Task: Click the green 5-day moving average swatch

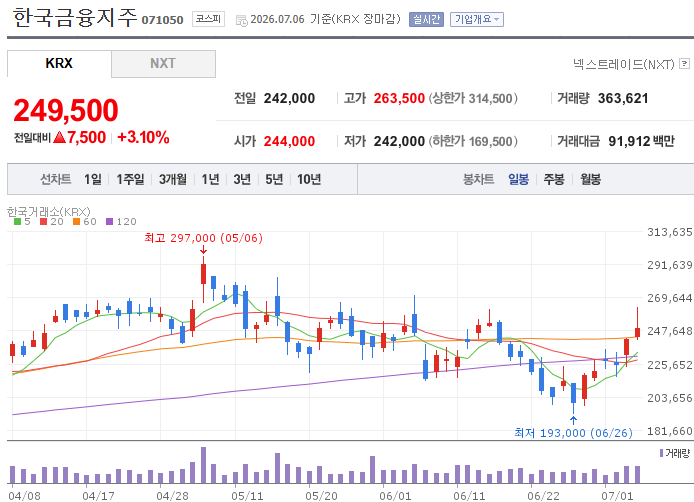Action: (x=17, y=221)
